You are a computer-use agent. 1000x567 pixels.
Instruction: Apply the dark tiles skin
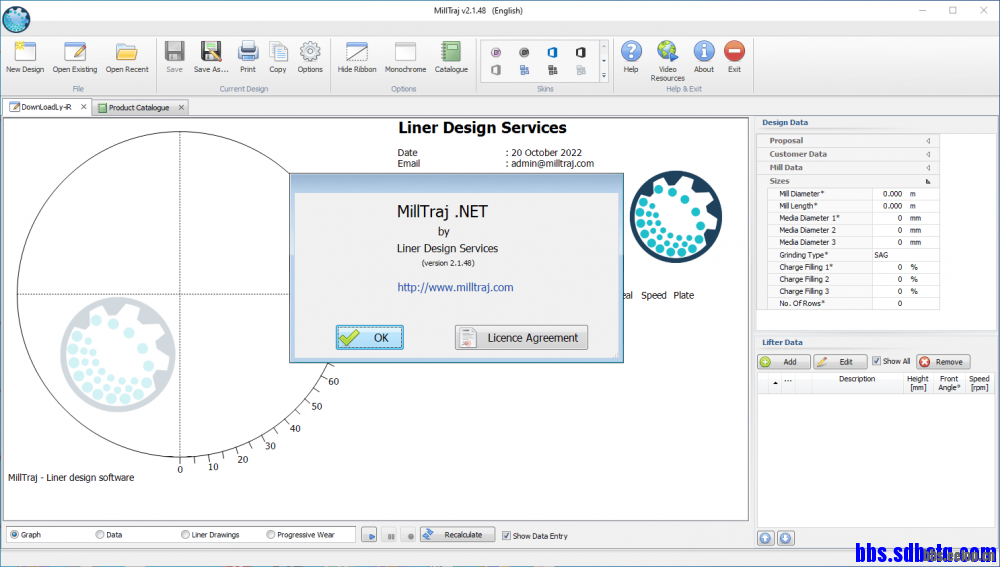pos(552,70)
